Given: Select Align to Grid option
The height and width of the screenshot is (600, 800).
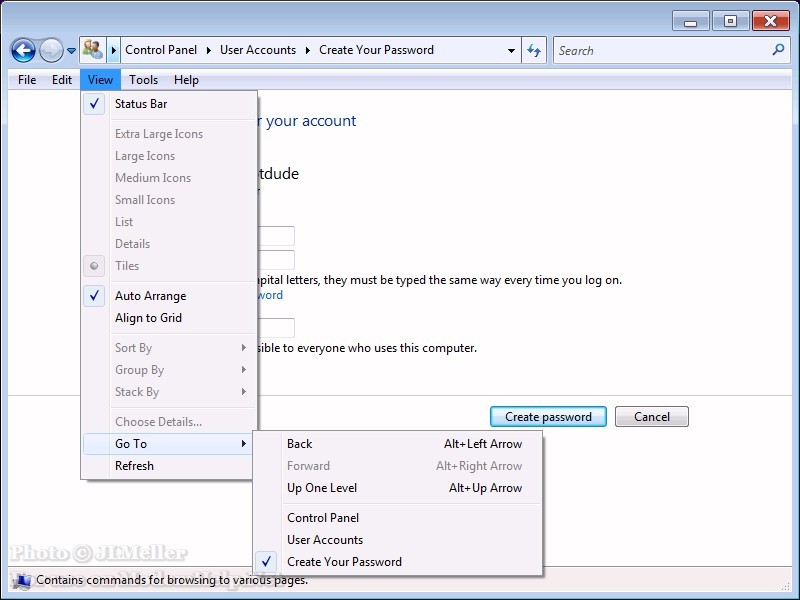Looking at the screenshot, I should pos(148,318).
